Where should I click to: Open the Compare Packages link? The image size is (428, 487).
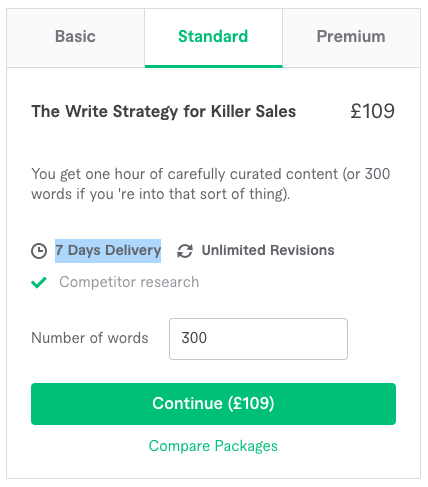click(213, 446)
